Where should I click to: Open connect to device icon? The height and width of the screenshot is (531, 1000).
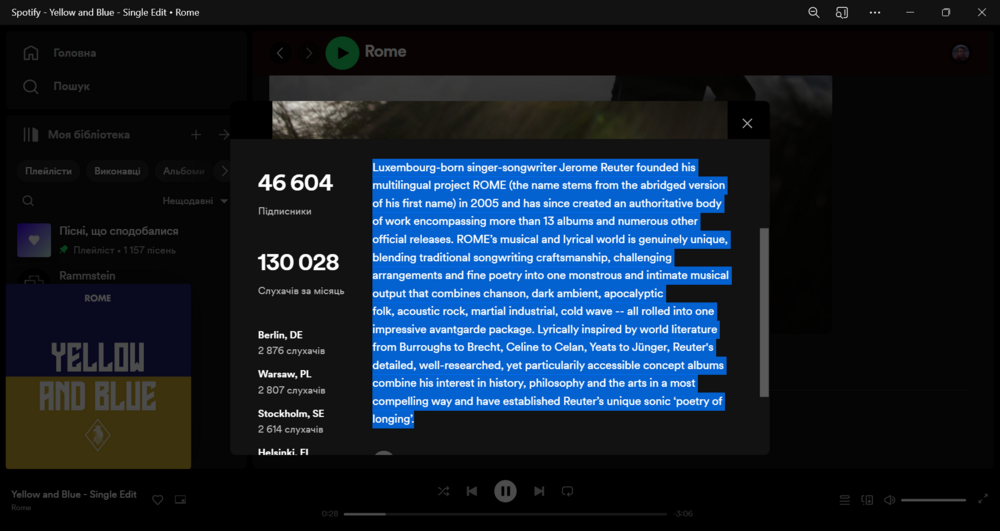(867, 500)
